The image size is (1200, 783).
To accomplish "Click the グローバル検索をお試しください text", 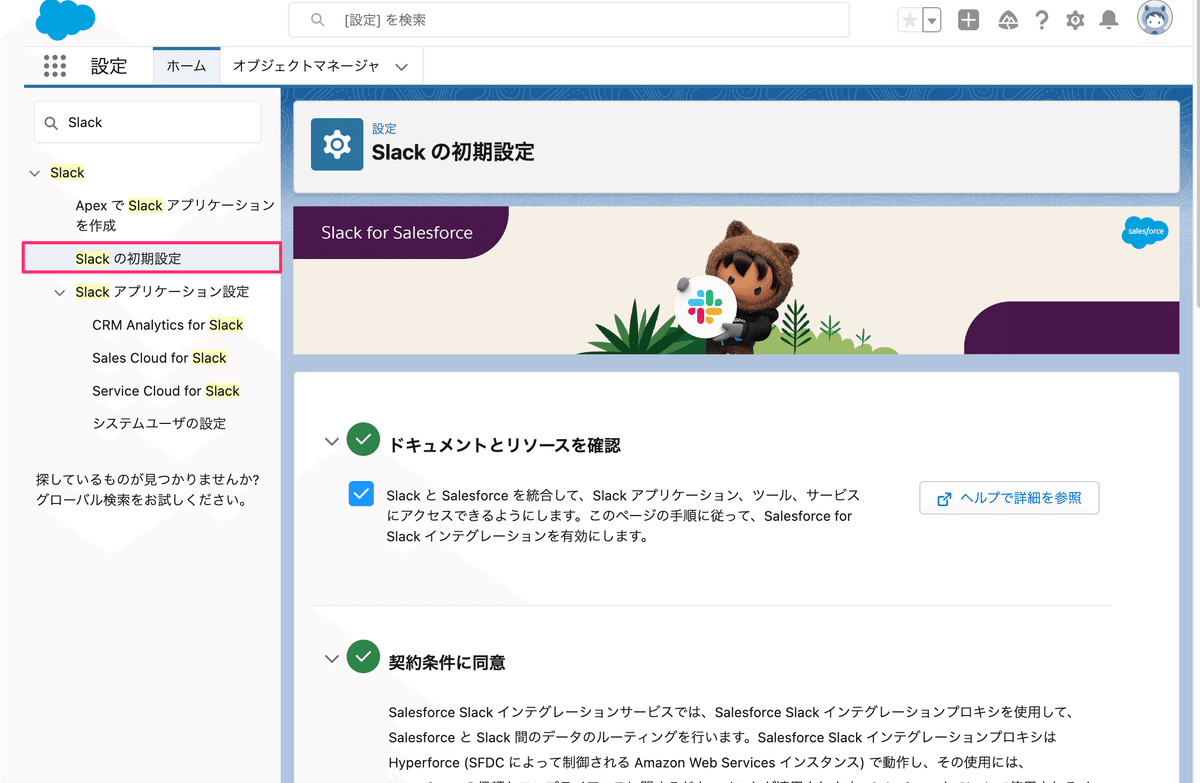I will tap(141, 499).
